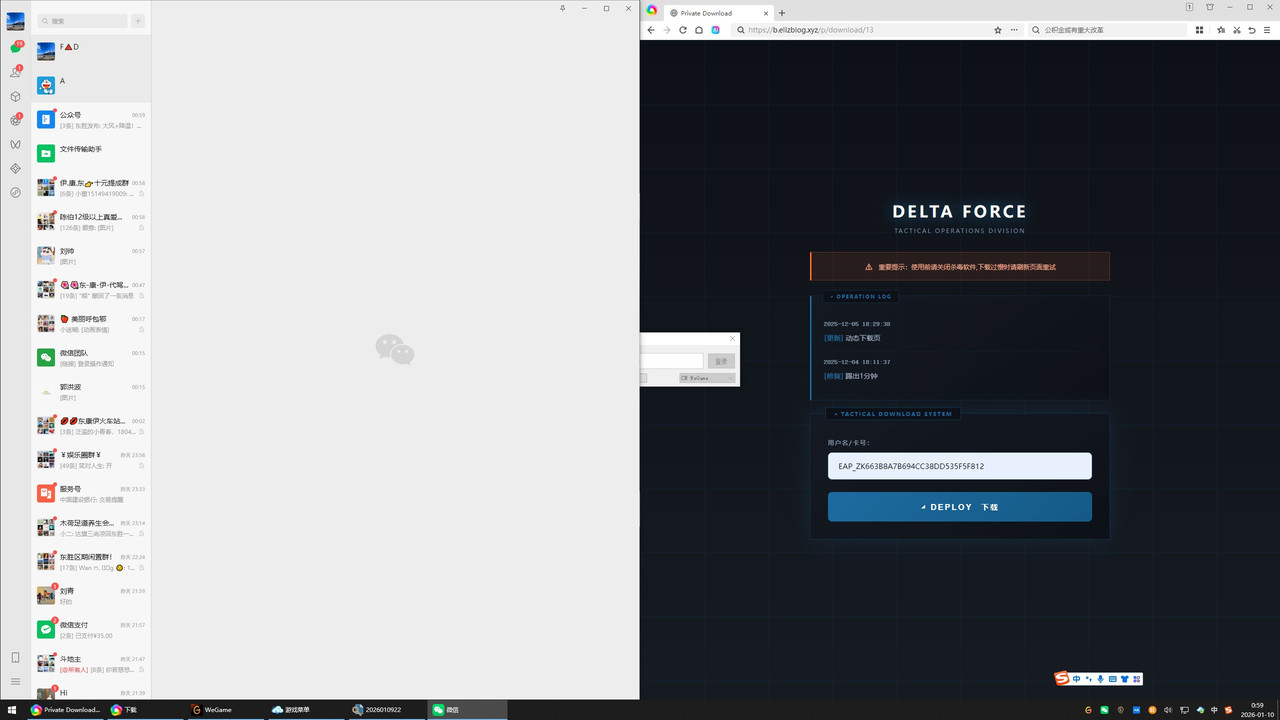The height and width of the screenshot is (720, 1280).
Task: Pin the WeChat window with the pin icon
Action: [563, 8]
